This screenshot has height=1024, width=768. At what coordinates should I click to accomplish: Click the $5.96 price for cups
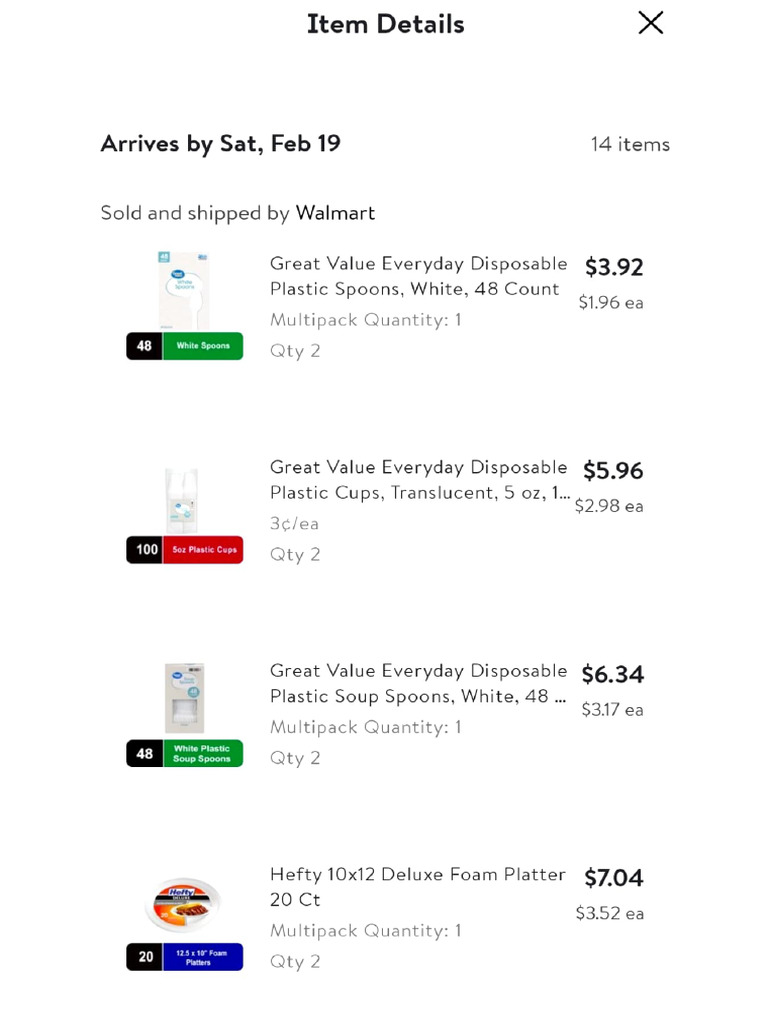coord(613,471)
